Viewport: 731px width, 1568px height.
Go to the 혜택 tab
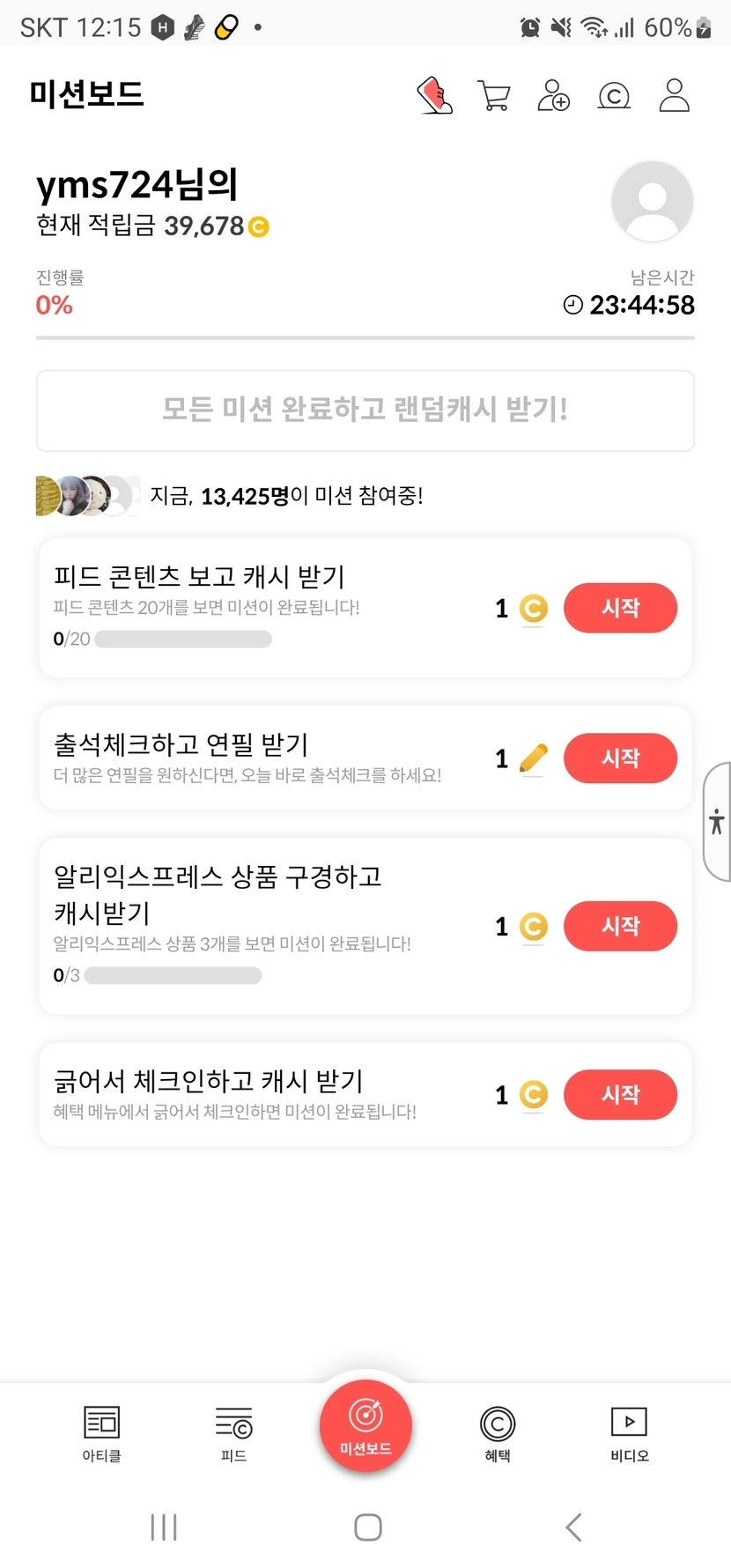coord(498,1432)
